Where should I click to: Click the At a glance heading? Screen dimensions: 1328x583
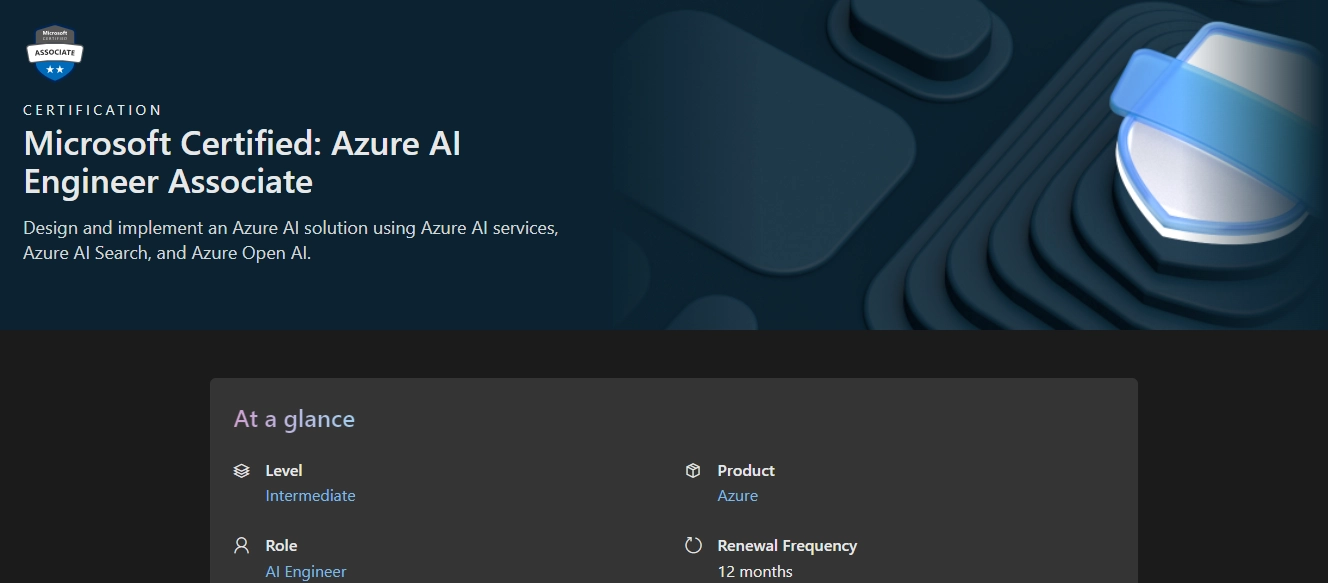point(293,419)
